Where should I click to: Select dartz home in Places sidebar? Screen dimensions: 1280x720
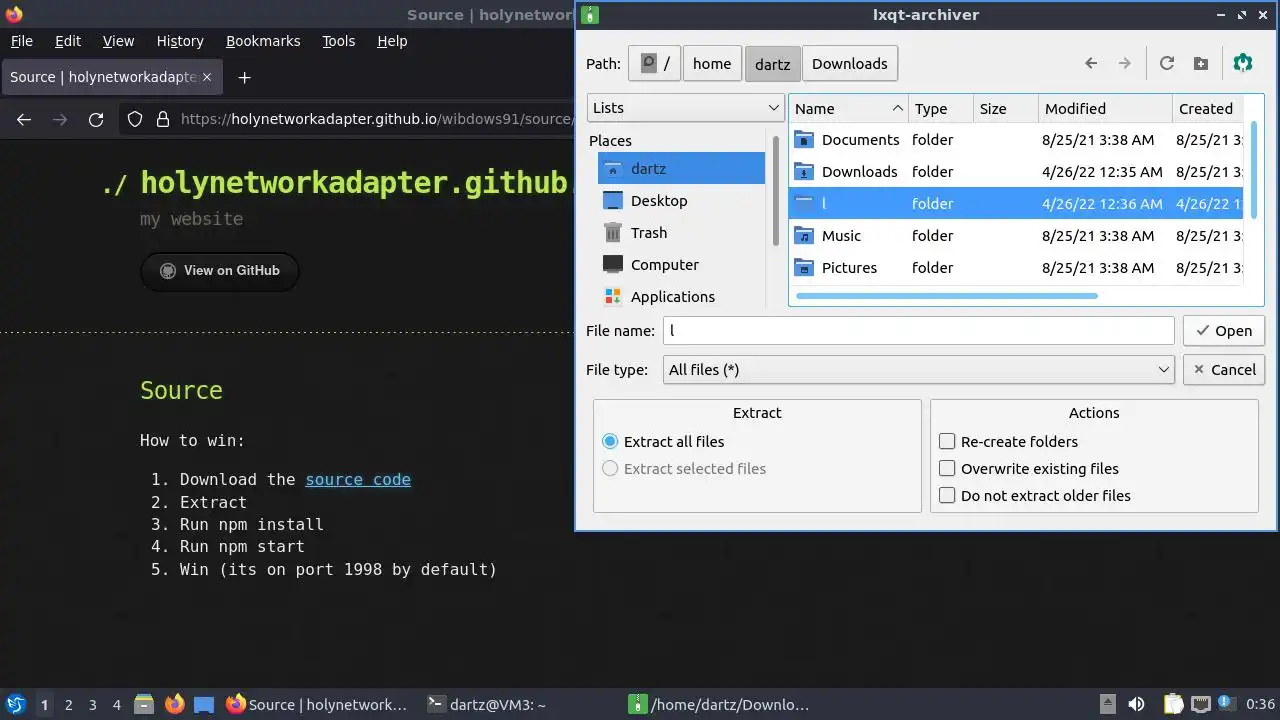[x=681, y=168]
